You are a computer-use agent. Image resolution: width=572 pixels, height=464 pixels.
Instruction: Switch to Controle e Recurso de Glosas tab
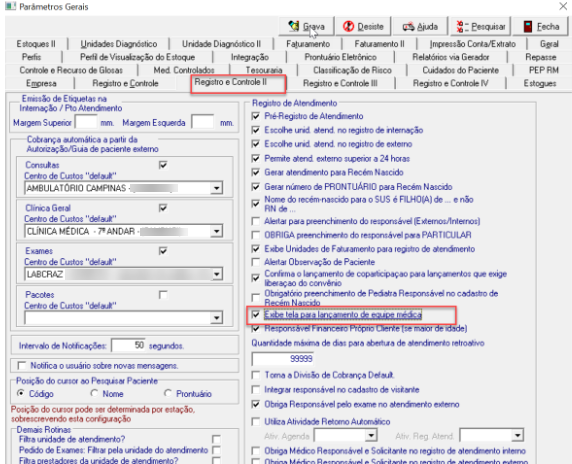(71, 70)
